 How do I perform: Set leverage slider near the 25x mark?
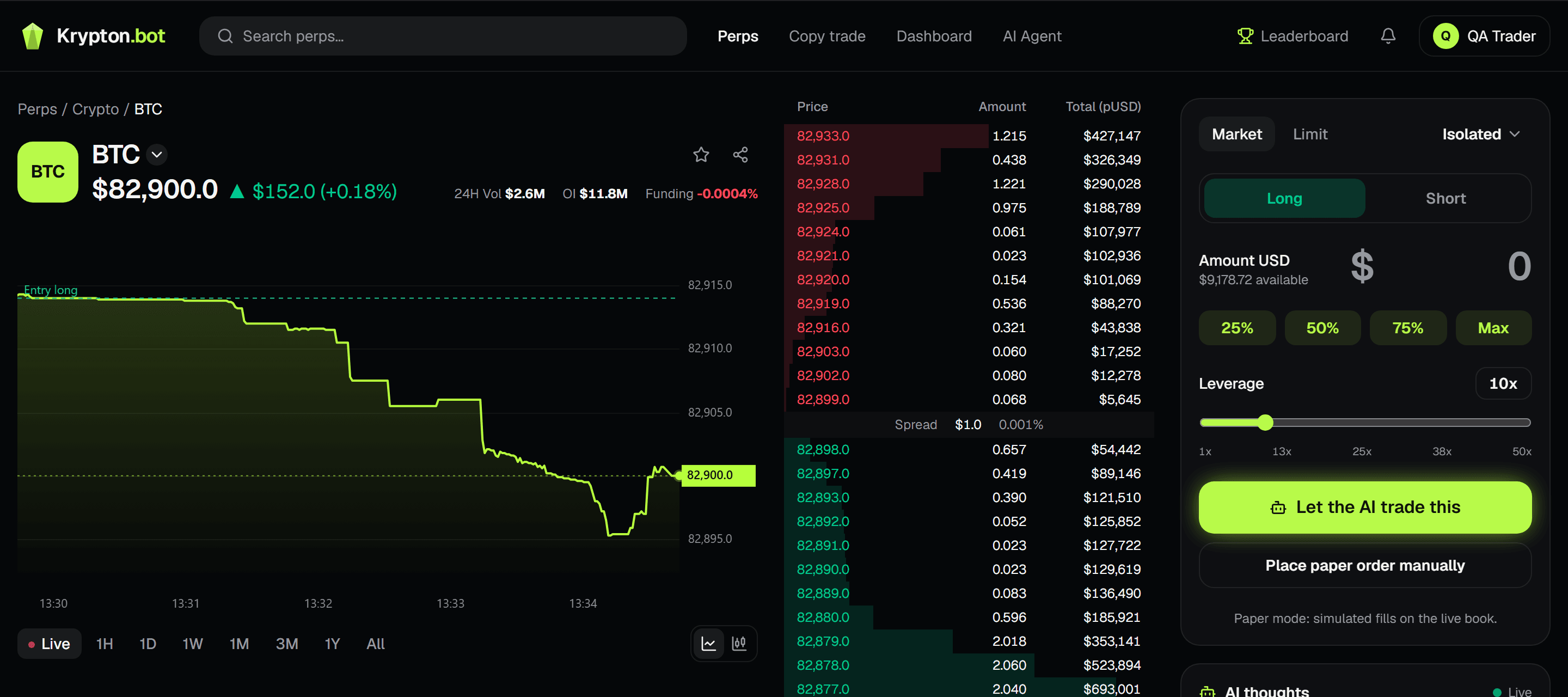point(1362,423)
